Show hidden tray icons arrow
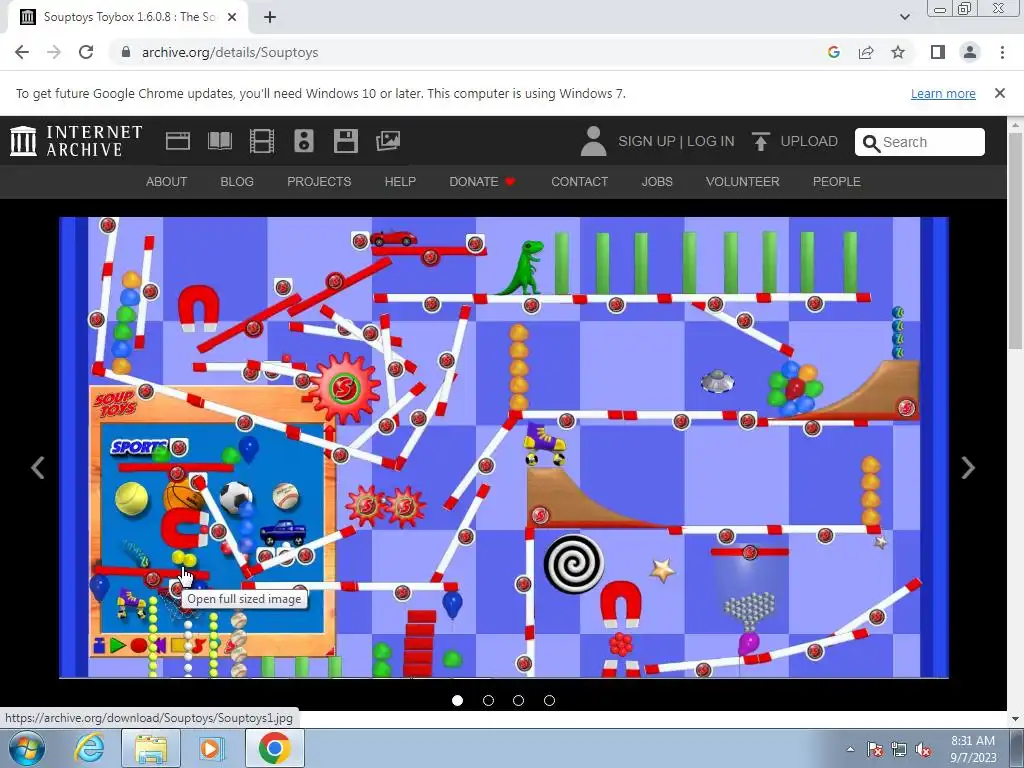1024x768 pixels. point(850,749)
